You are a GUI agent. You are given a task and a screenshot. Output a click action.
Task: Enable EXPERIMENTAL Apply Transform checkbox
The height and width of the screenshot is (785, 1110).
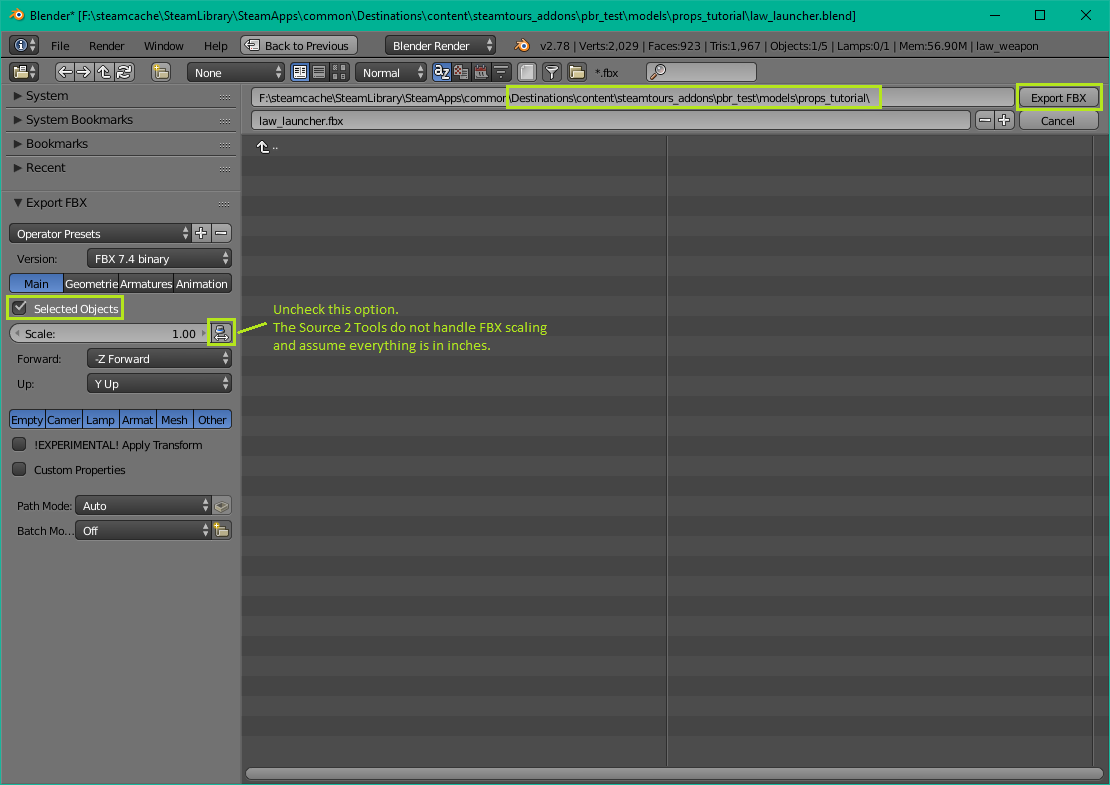point(20,445)
